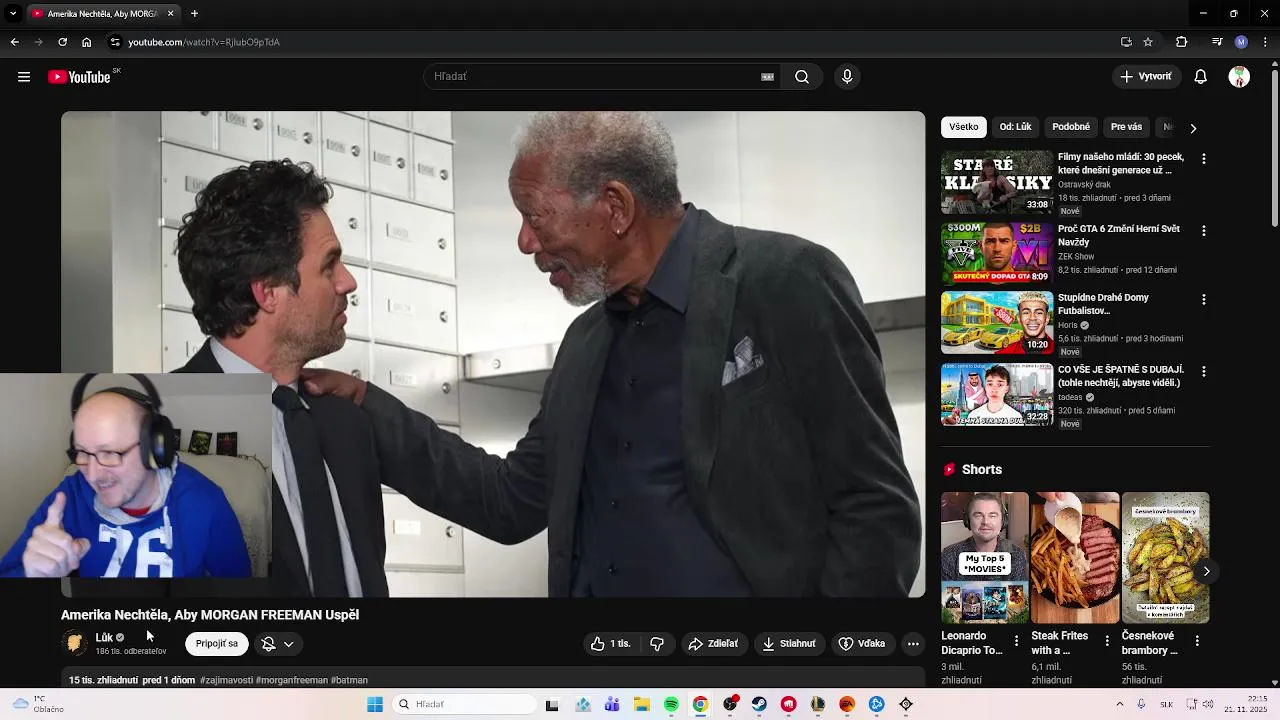Open options for 'Proč GTA 6' video

coord(1204,231)
